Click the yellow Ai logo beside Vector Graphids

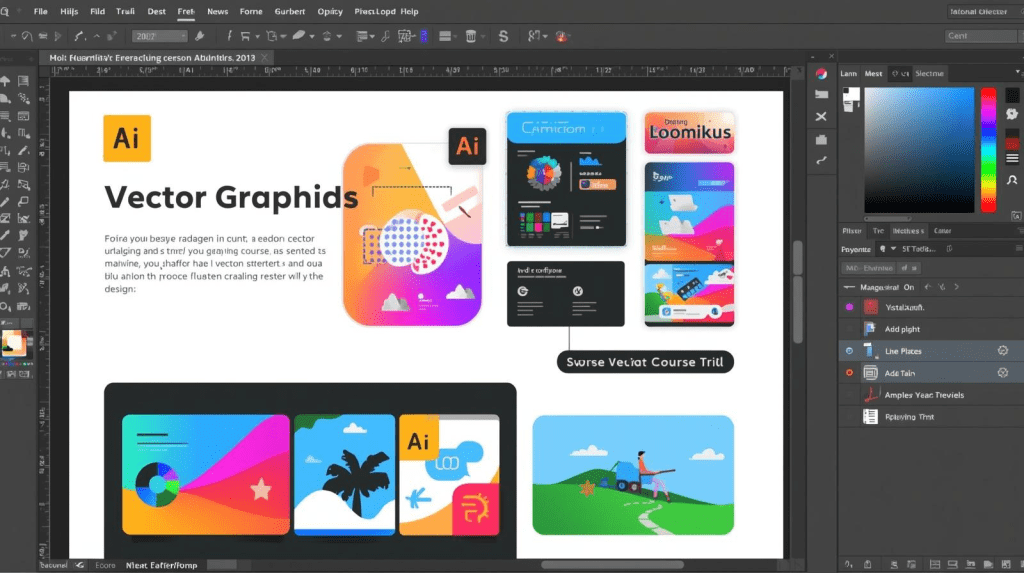tap(127, 139)
